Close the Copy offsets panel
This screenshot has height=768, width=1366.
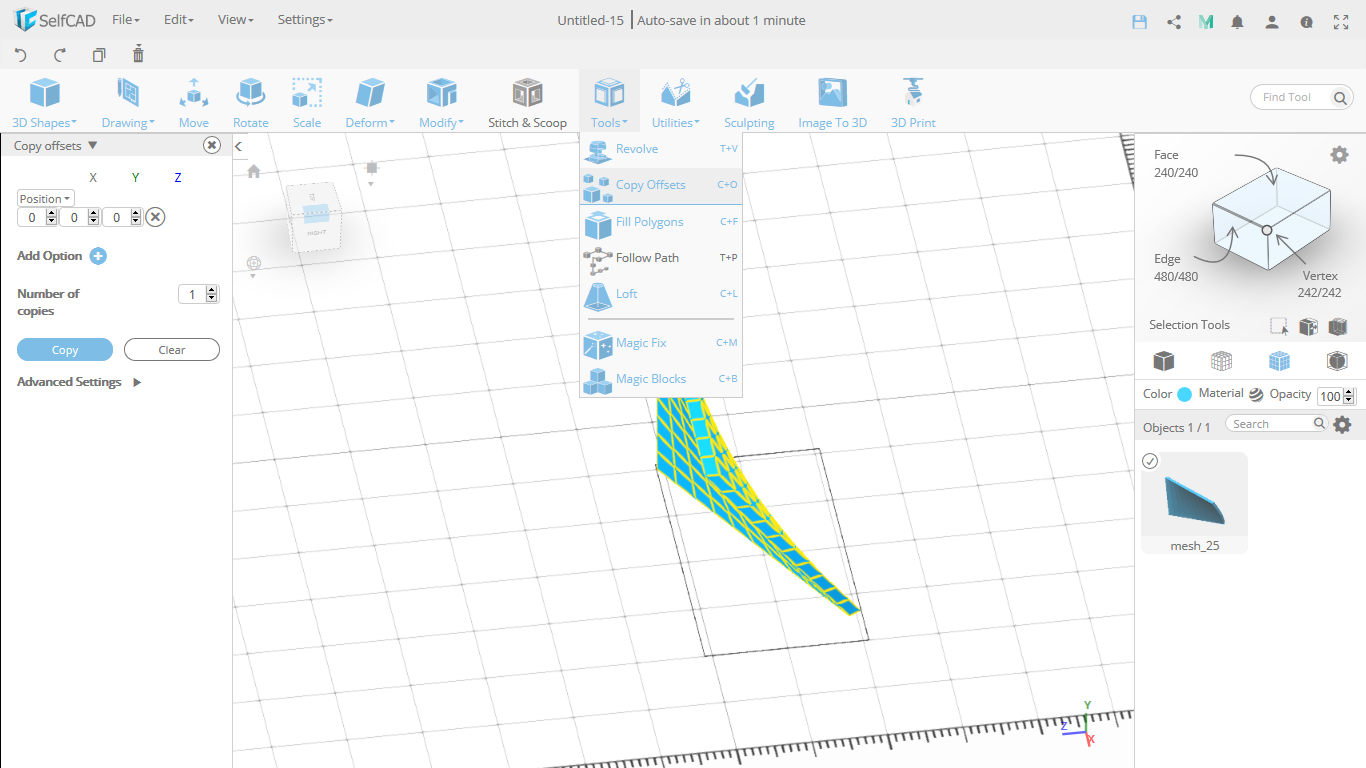click(x=212, y=145)
